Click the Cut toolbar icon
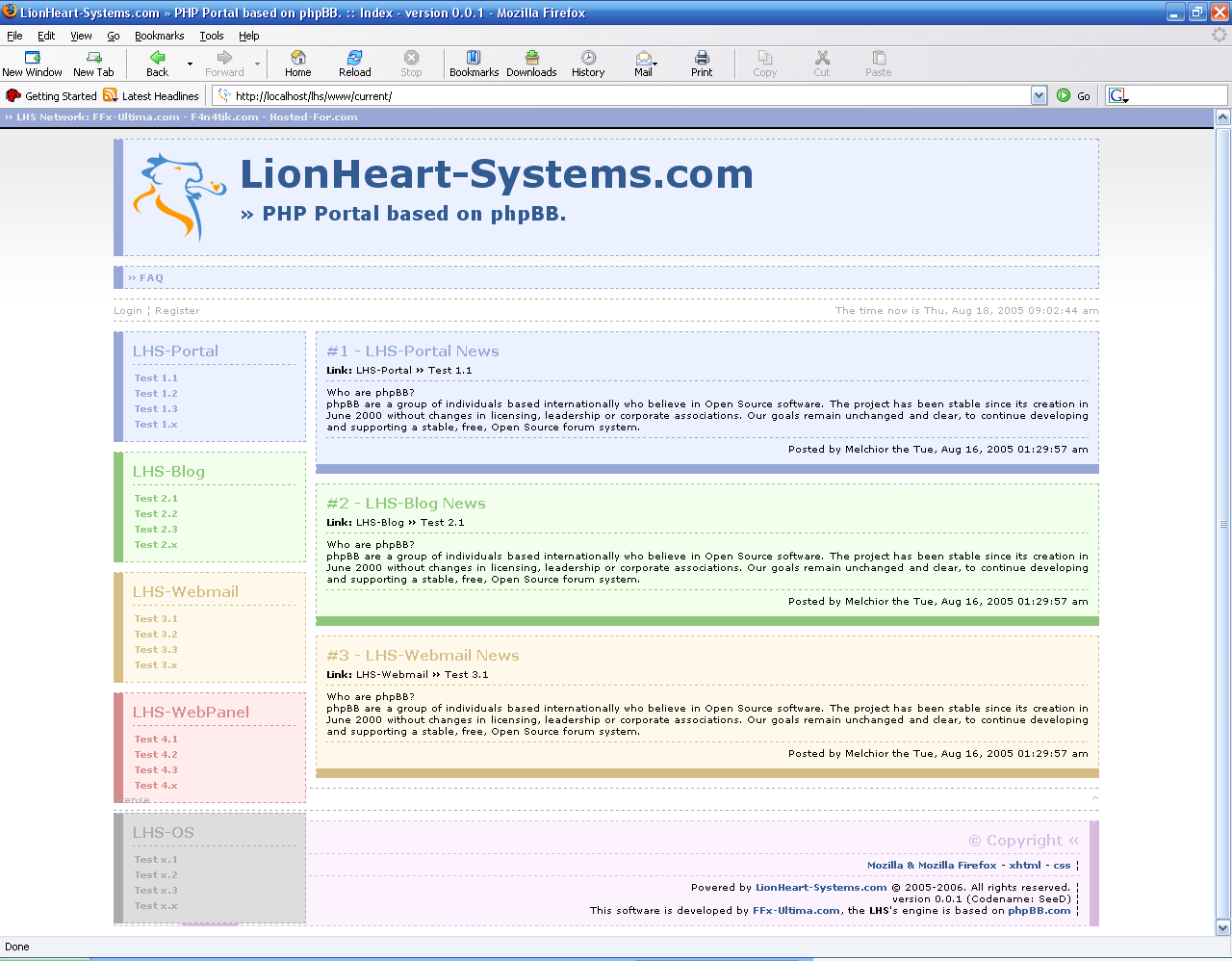 (x=822, y=65)
